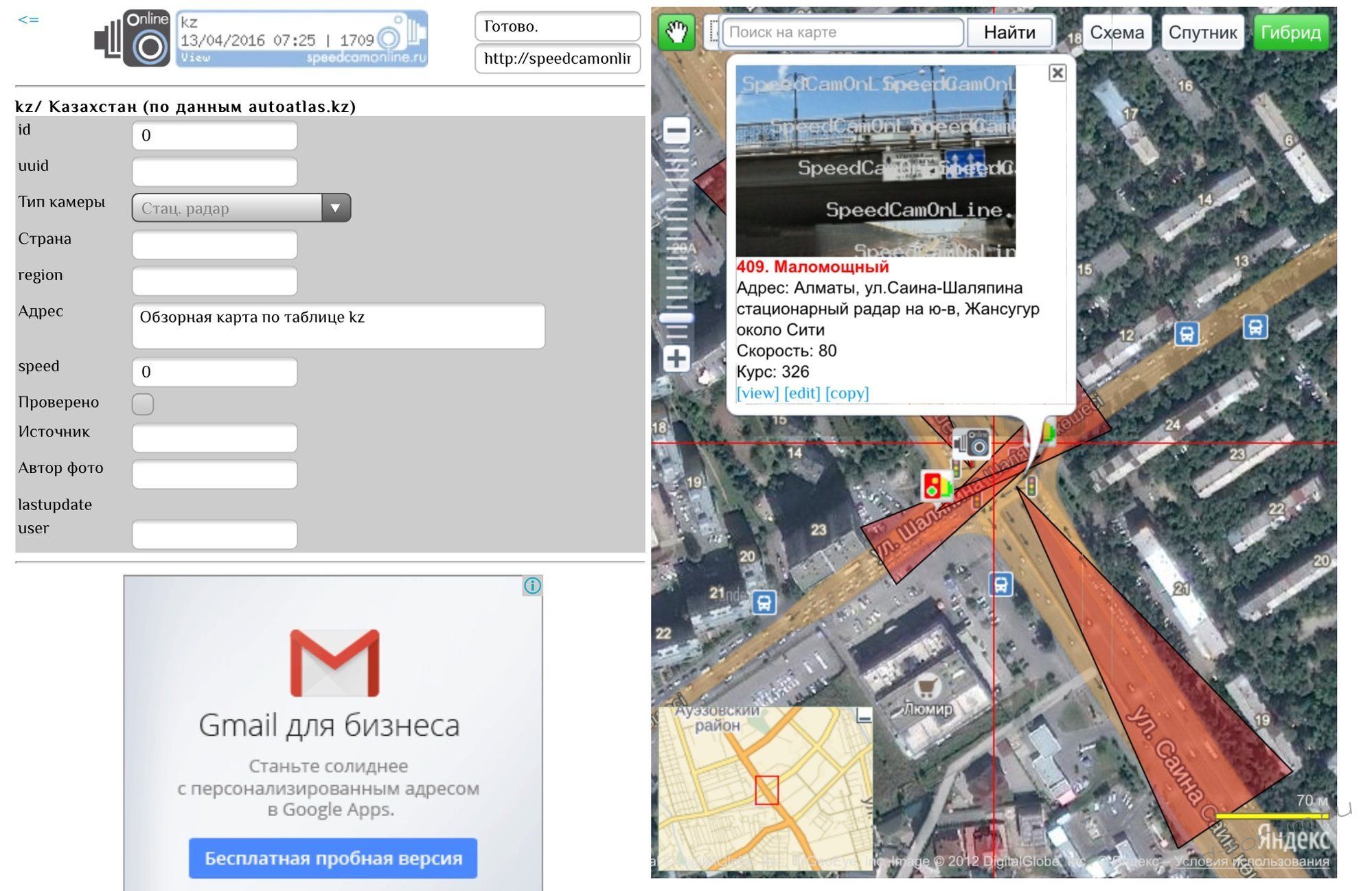Viewport: 1372px width, 891px height.
Task: Focus the Источник input field
Action: pyautogui.click(x=214, y=437)
